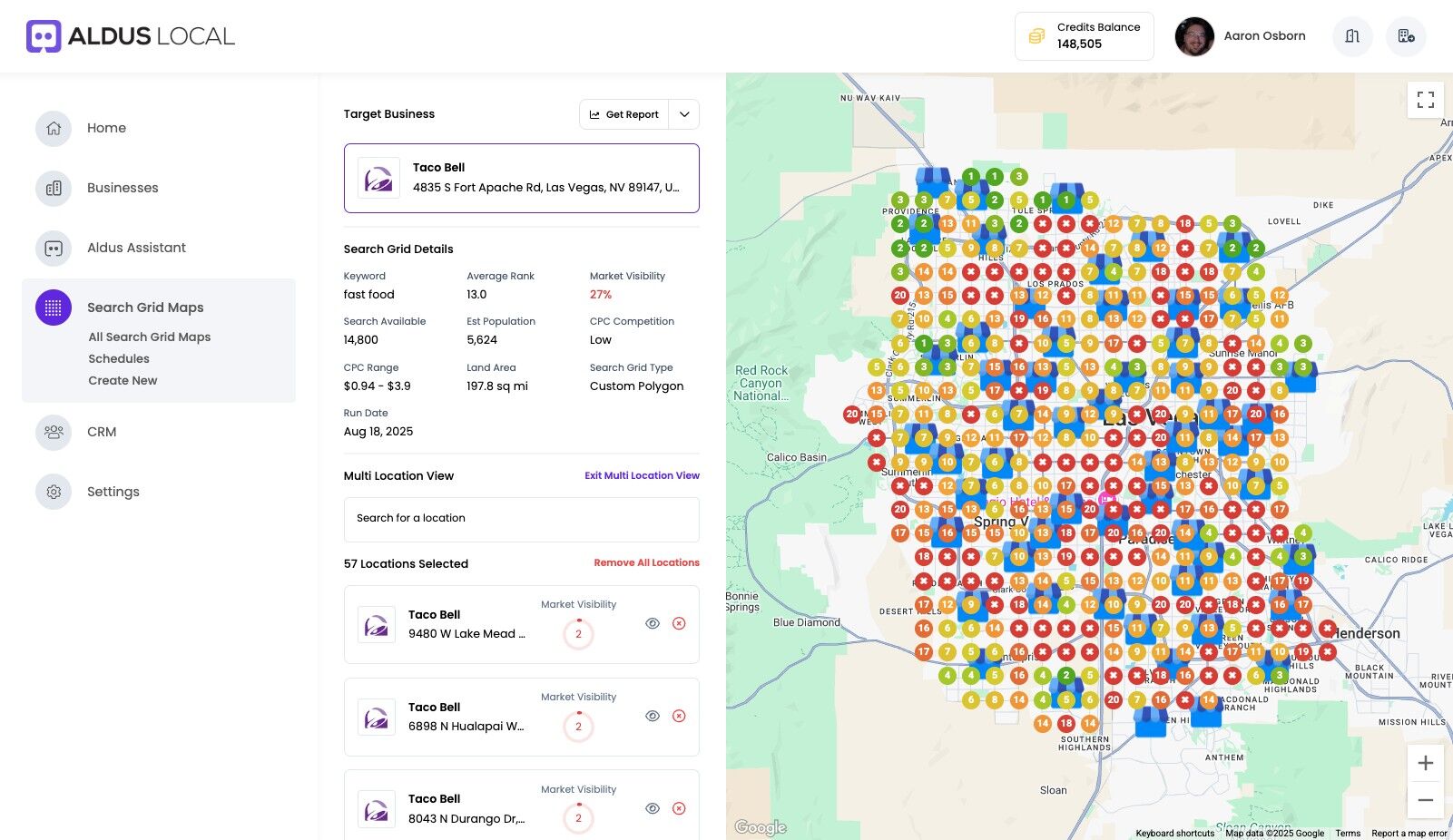Open the map icon button in header
The width and height of the screenshot is (1453, 840).
pyautogui.click(x=1352, y=36)
